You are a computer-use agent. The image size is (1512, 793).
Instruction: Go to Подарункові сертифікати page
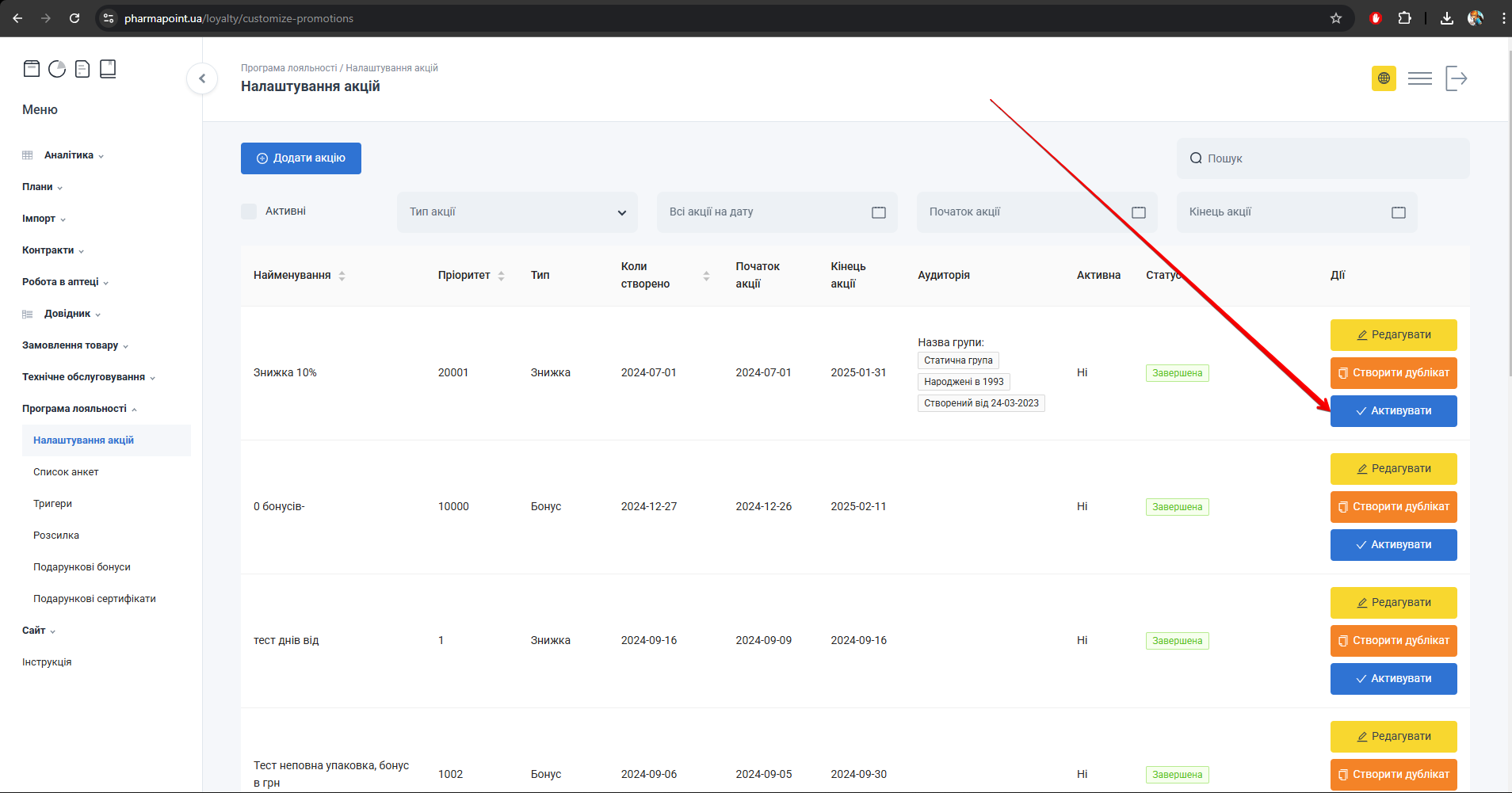click(x=94, y=599)
